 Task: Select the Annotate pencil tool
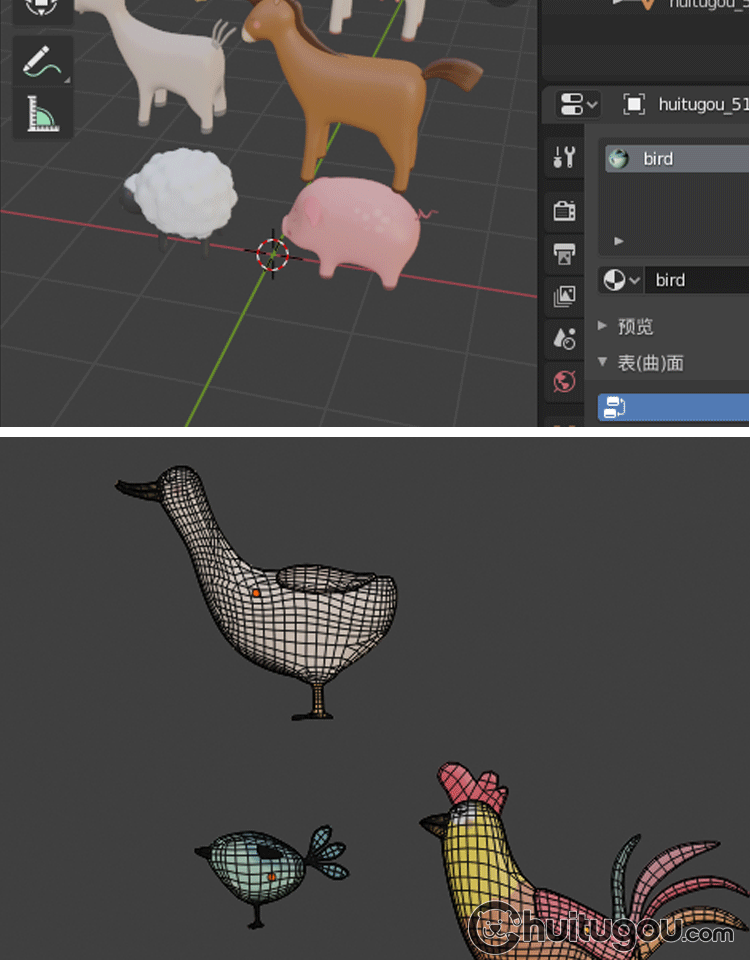pos(43,62)
